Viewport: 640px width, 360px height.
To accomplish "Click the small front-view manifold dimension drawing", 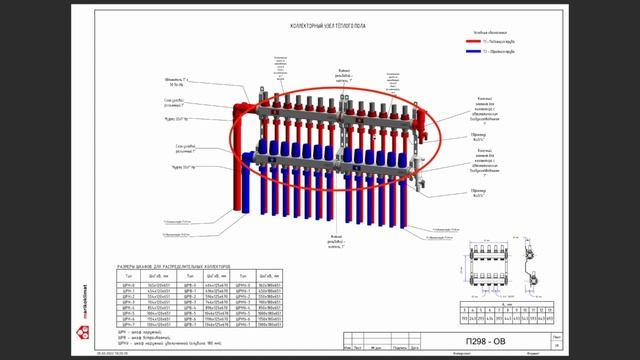I will coord(488,267).
